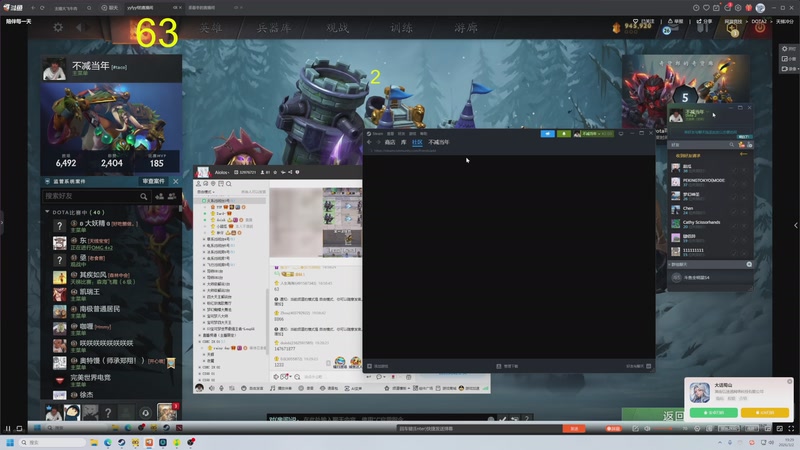Image resolution: width=800 pixels, height=450 pixels.
Task: Click the Huya refresh icon in the top bar
Action: [x=42, y=8]
